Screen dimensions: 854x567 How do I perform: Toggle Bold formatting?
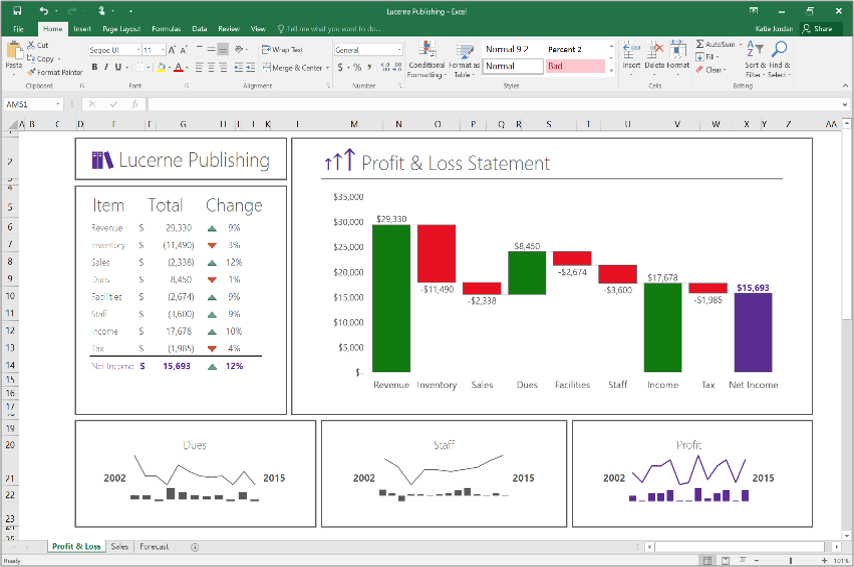(x=94, y=68)
